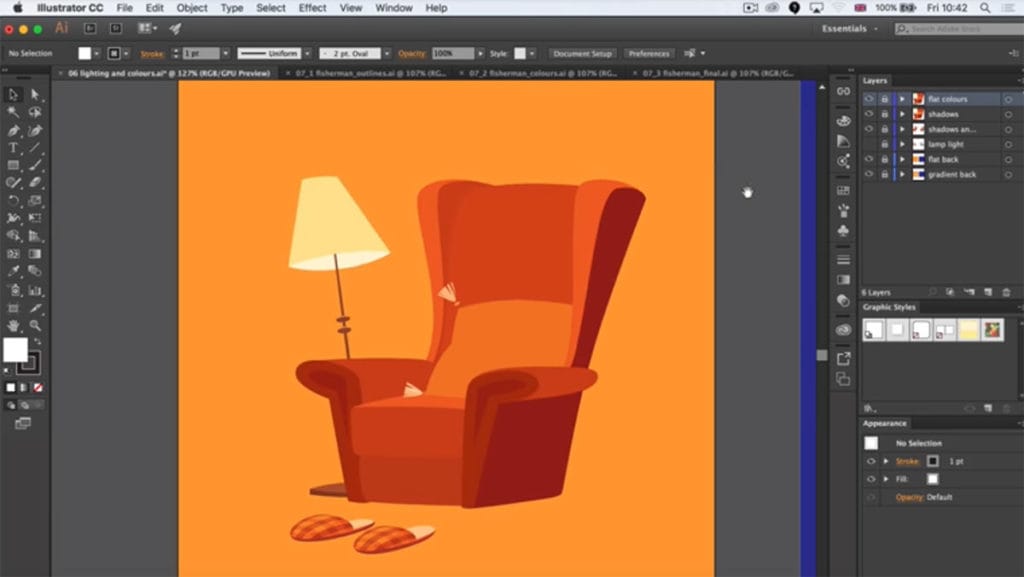Expand the flat colours layer
This screenshot has width=1024, height=577.
(903, 99)
